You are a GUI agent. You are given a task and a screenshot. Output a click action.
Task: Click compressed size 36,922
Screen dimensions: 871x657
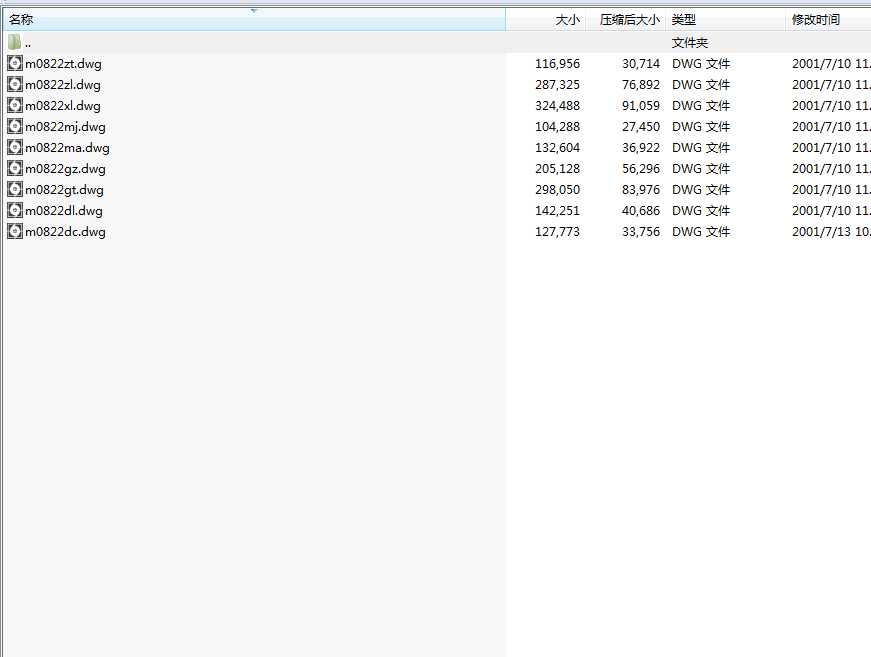coord(641,148)
